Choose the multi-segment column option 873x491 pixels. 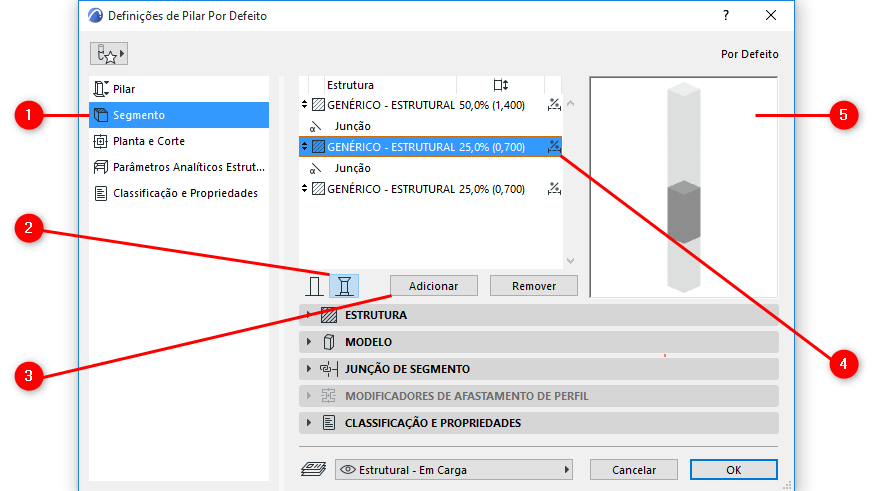click(344, 286)
